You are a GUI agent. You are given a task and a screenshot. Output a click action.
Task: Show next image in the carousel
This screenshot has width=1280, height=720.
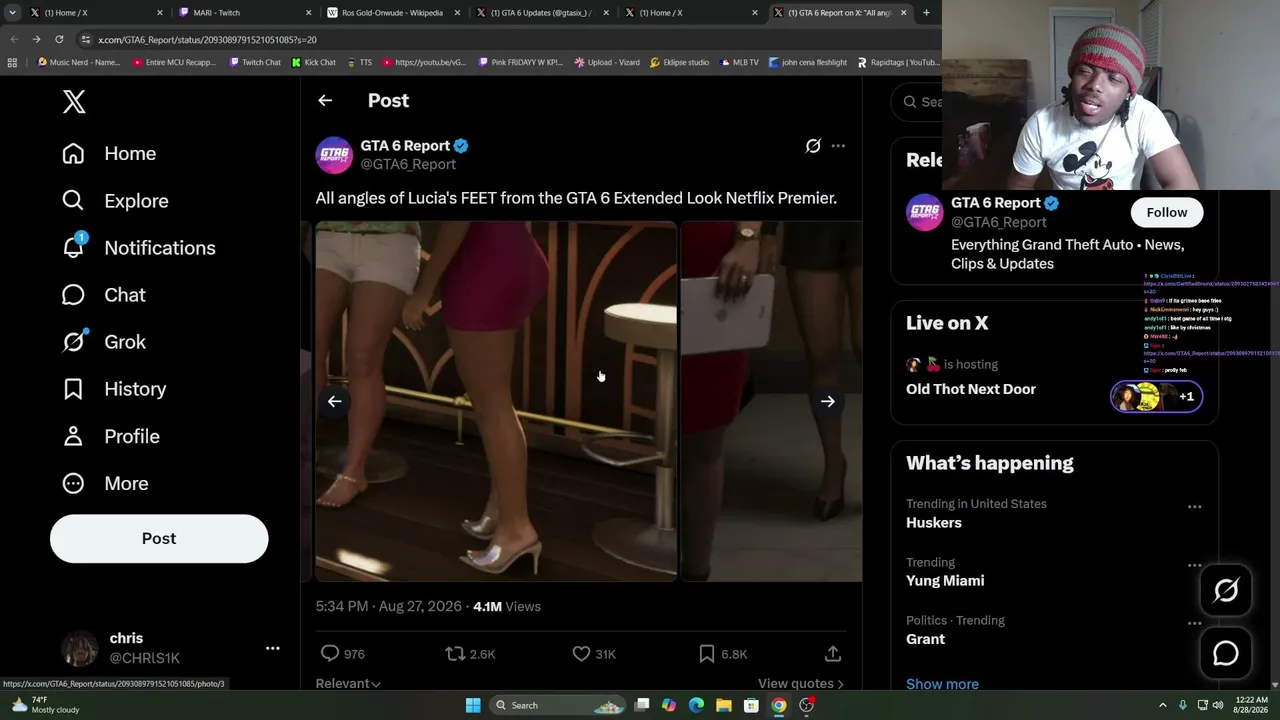[x=828, y=401]
